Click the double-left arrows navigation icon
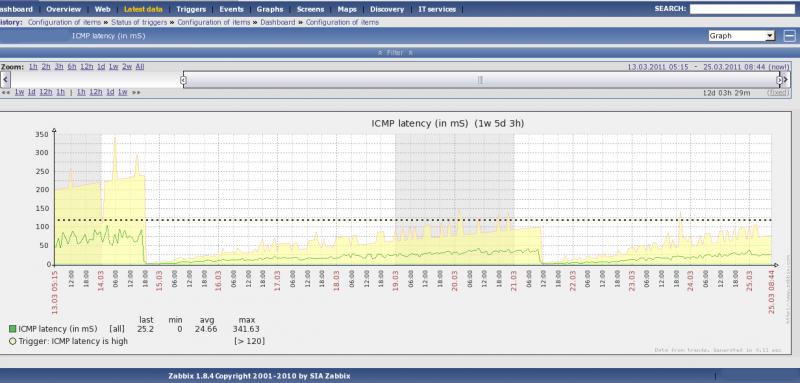This screenshot has width=800, height=383. tap(6, 92)
